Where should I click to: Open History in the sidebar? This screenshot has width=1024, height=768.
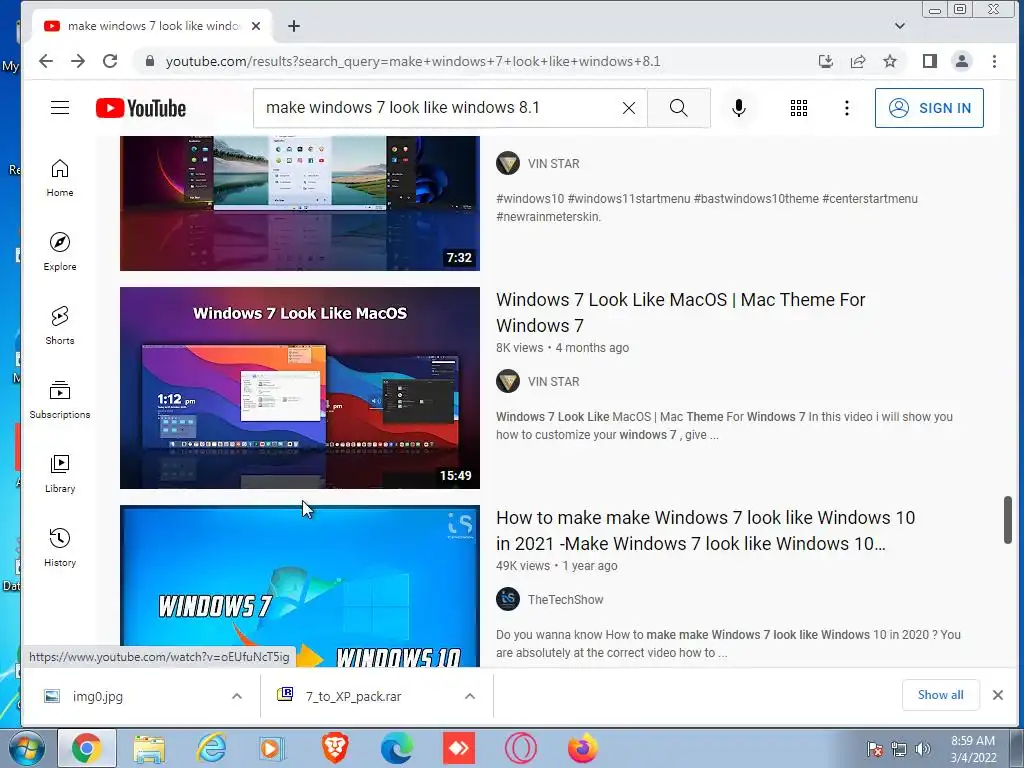tap(60, 547)
